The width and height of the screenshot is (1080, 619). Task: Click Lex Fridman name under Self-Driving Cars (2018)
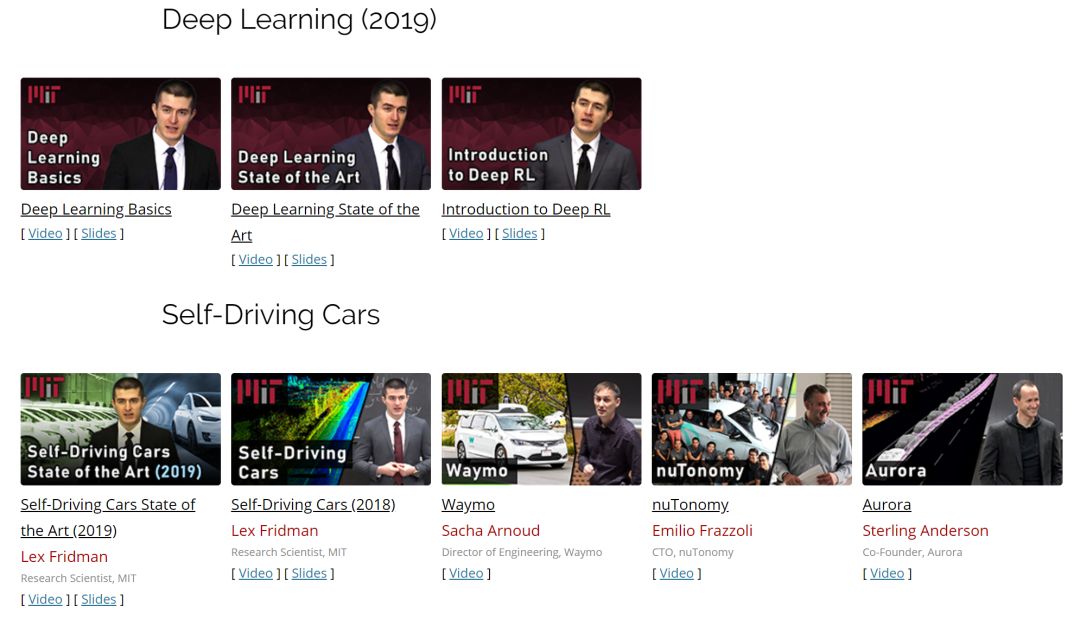[x=275, y=531]
